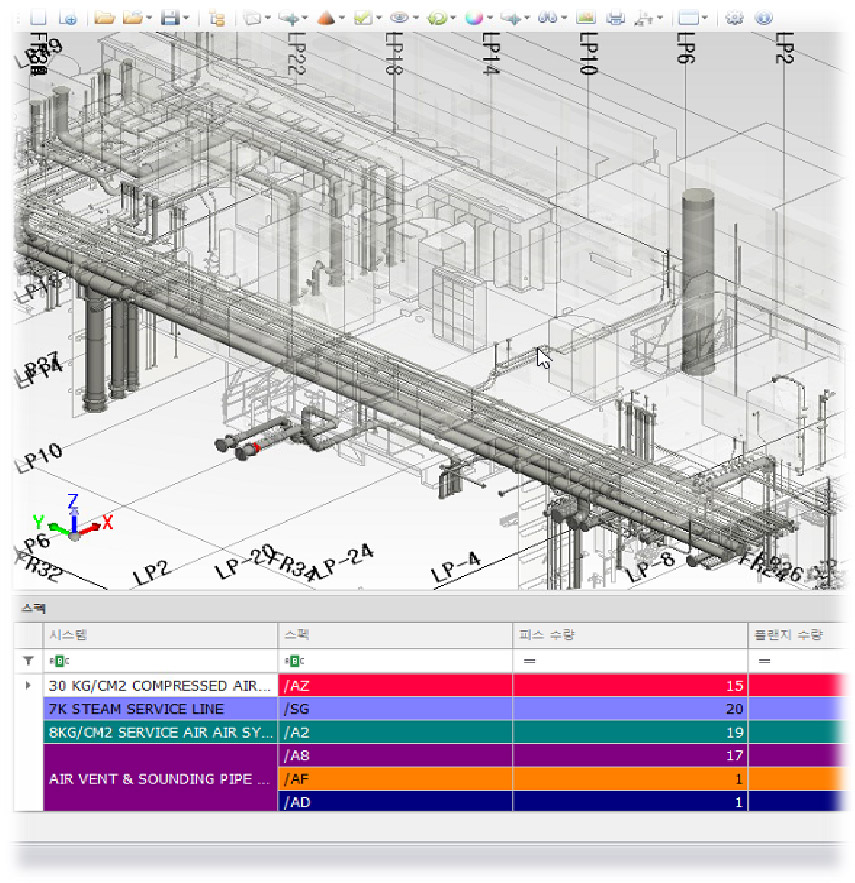Click the eye visibility toolbar icon
The image size is (855, 883).
pyautogui.click(x=399, y=18)
